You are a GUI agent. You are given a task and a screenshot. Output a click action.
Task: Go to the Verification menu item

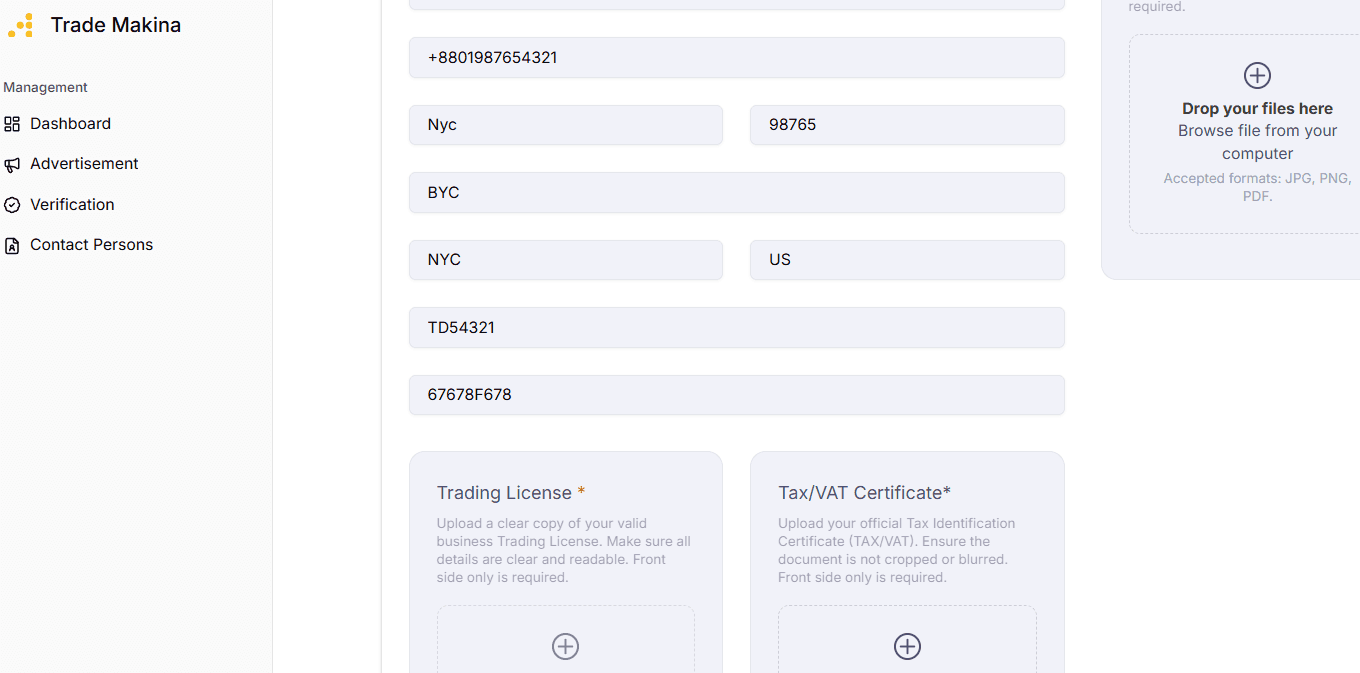tap(72, 205)
